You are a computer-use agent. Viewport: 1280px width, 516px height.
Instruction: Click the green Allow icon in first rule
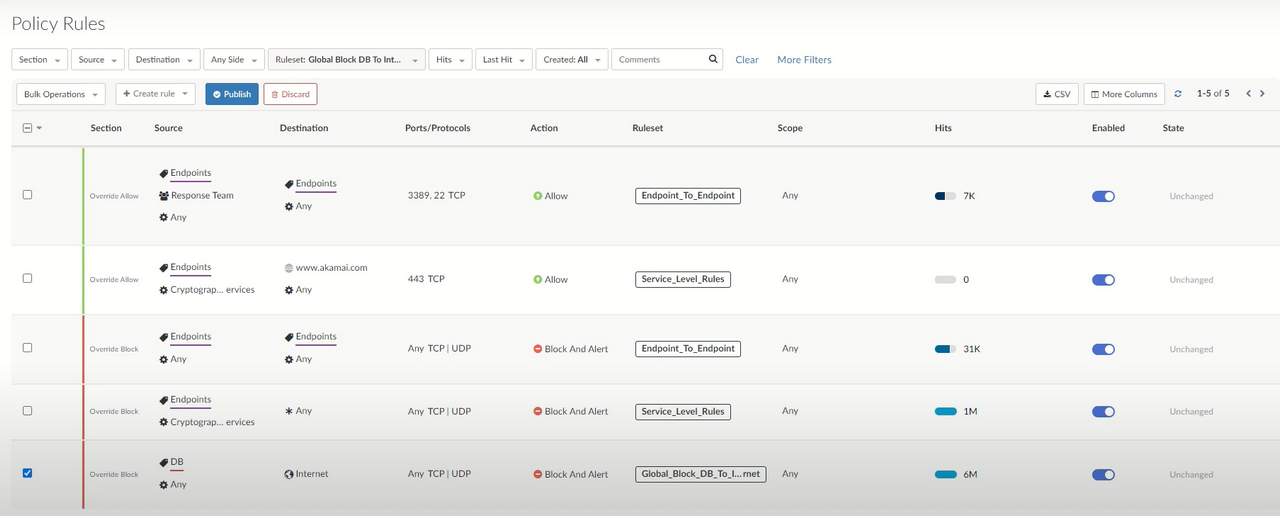click(x=537, y=196)
